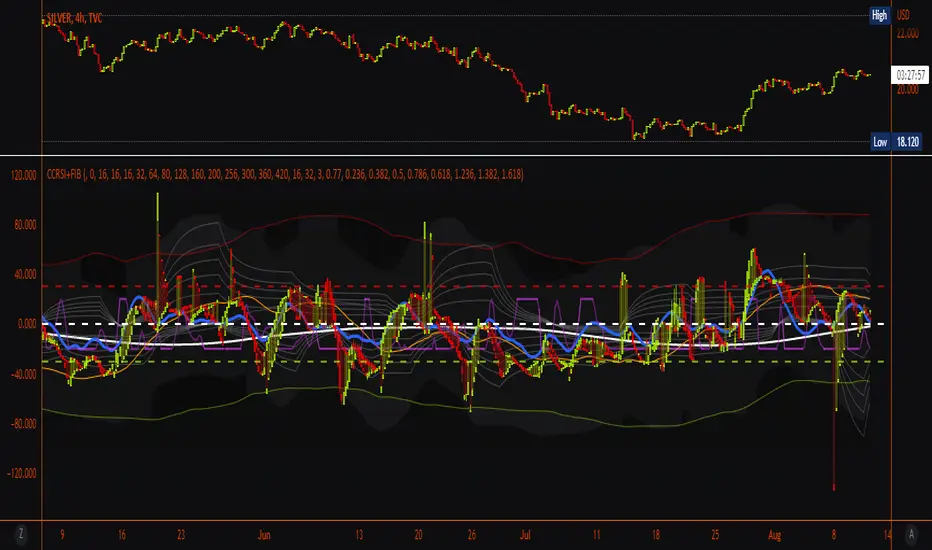Click the 03:27:57 bar countdown label
The height and width of the screenshot is (550, 932).
911,76
